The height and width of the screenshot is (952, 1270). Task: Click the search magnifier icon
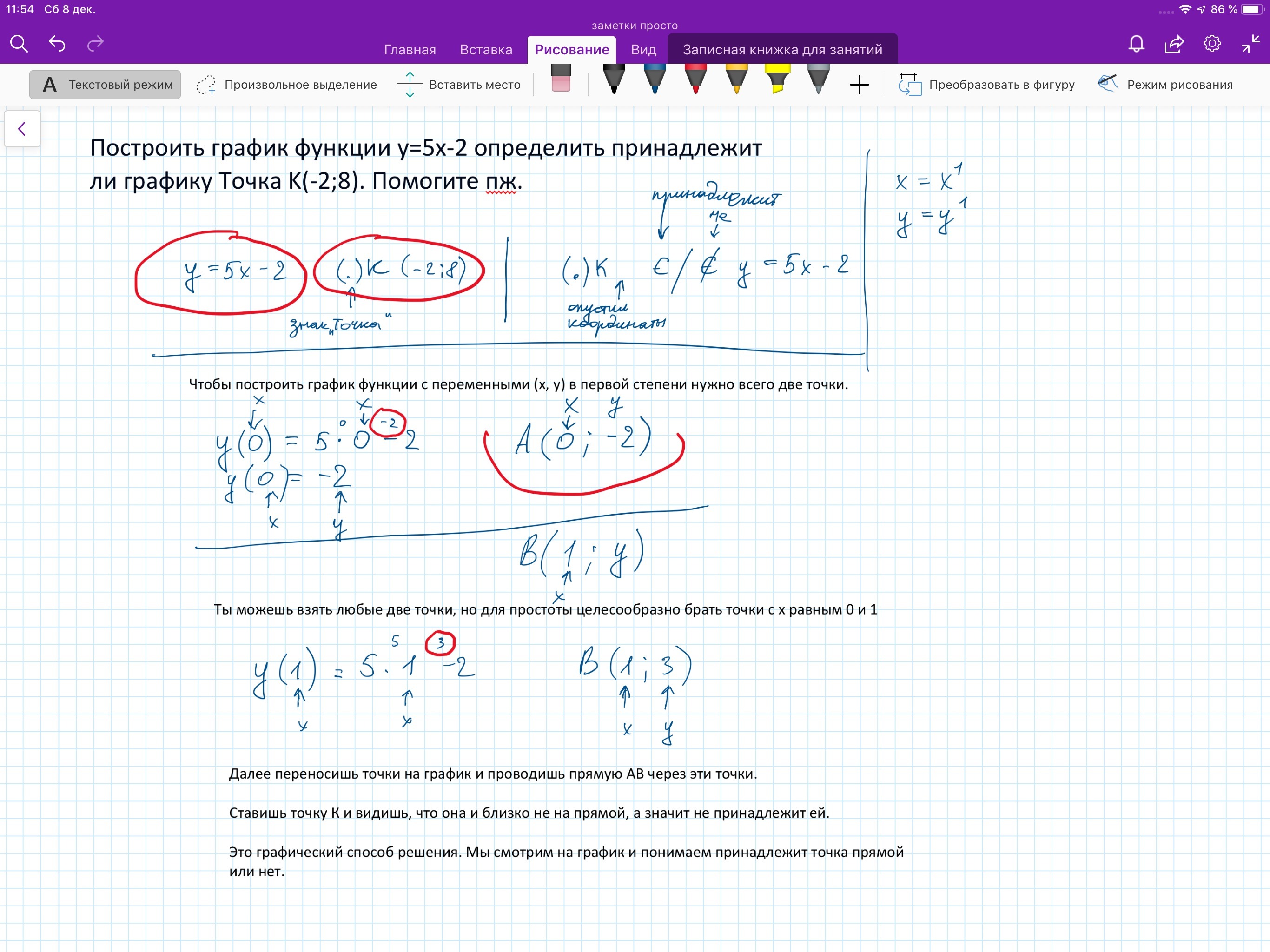pyautogui.click(x=19, y=44)
